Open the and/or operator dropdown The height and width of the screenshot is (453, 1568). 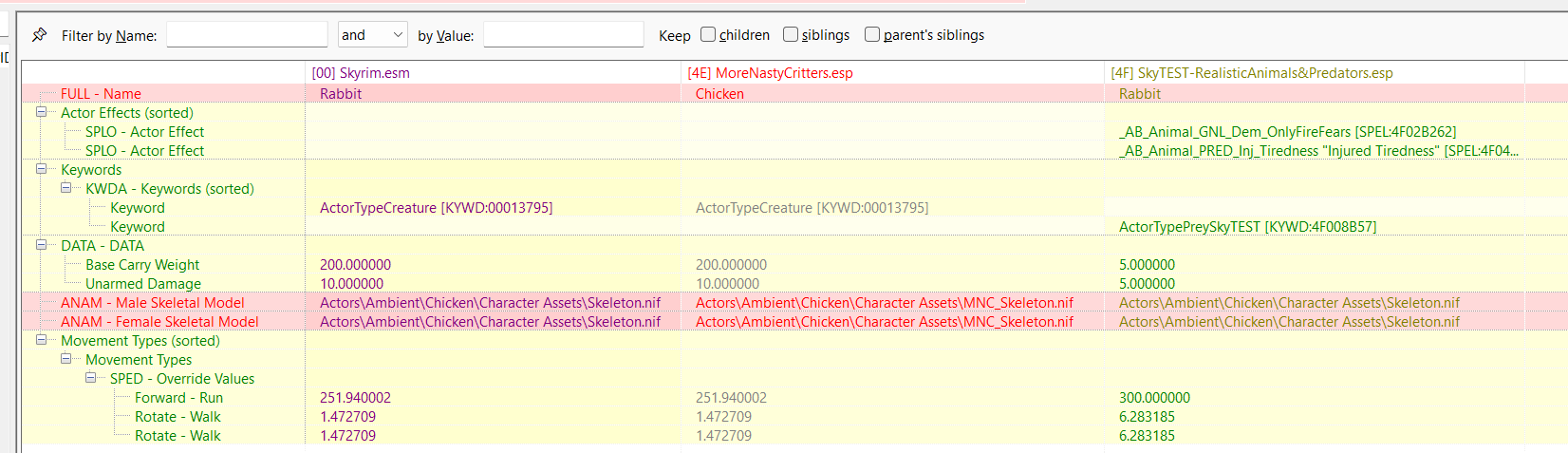[373, 35]
